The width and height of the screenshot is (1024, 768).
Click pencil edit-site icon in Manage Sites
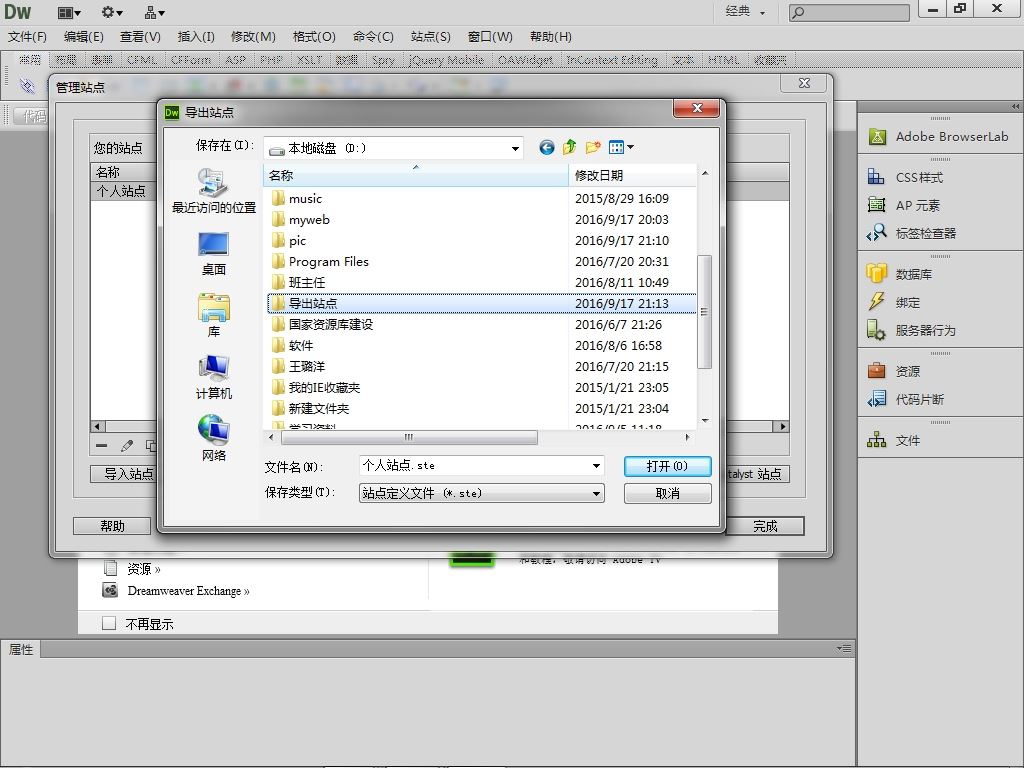click(127, 445)
